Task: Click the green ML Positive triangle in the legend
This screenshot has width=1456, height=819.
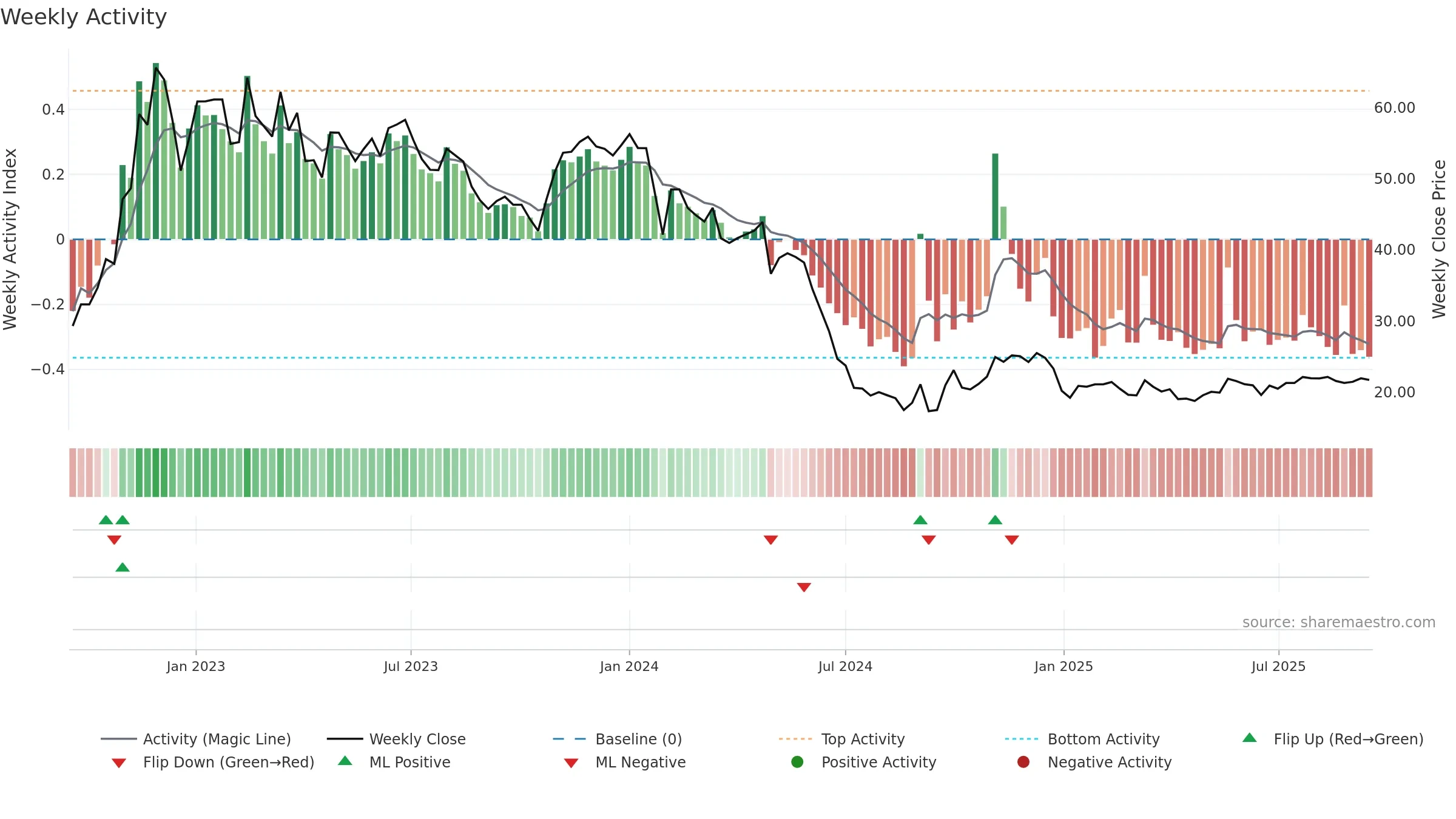Action: [x=345, y=761]
